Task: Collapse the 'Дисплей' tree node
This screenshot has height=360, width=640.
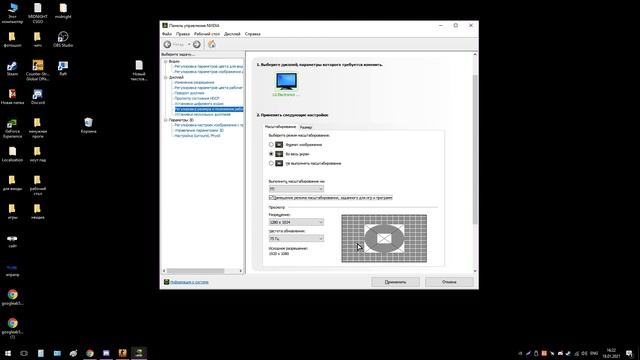Action: (166, 77)
